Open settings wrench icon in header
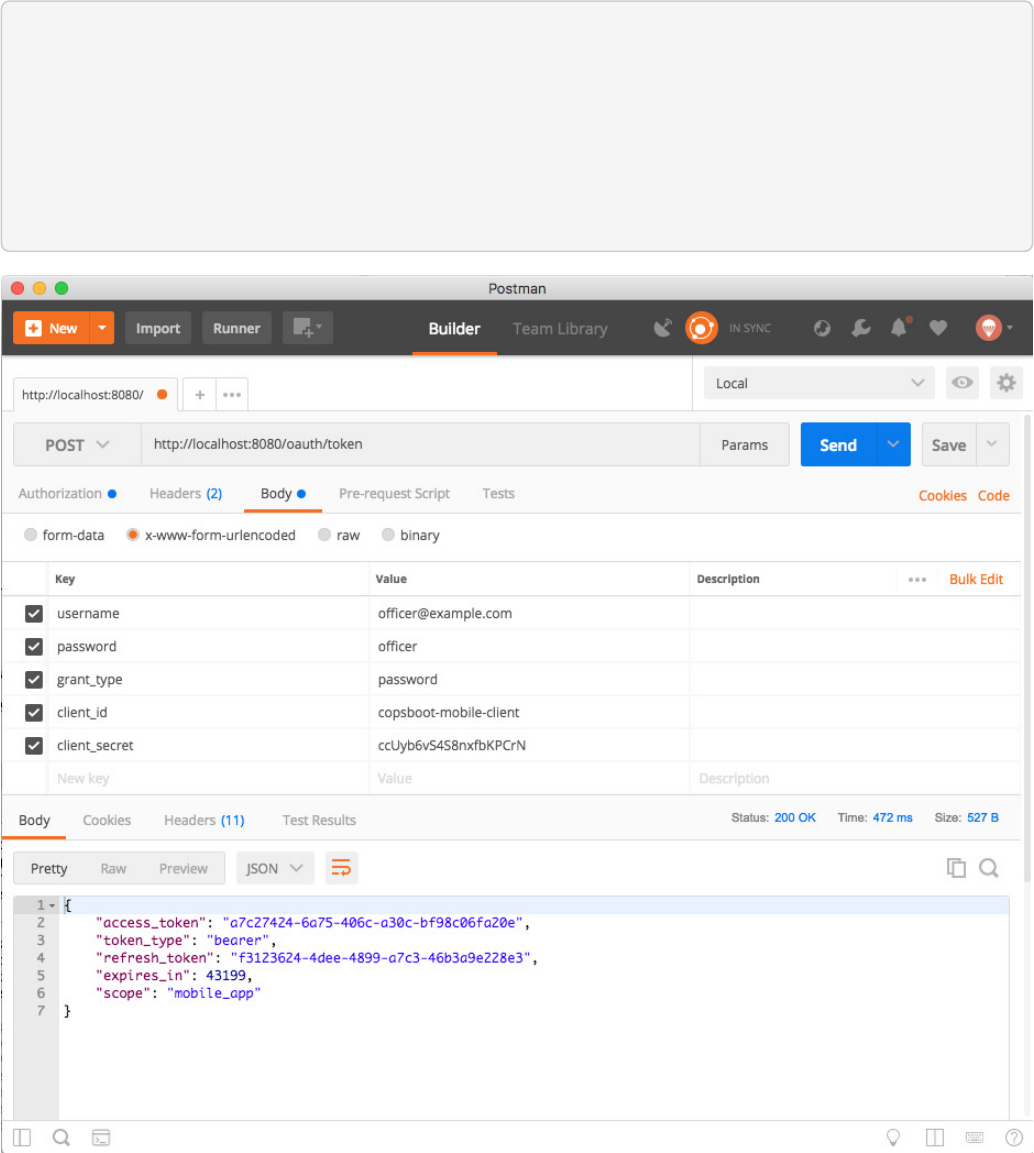Image resolution: width=1034 pixels, height=1153 pixels. click(x=860, y=328)
